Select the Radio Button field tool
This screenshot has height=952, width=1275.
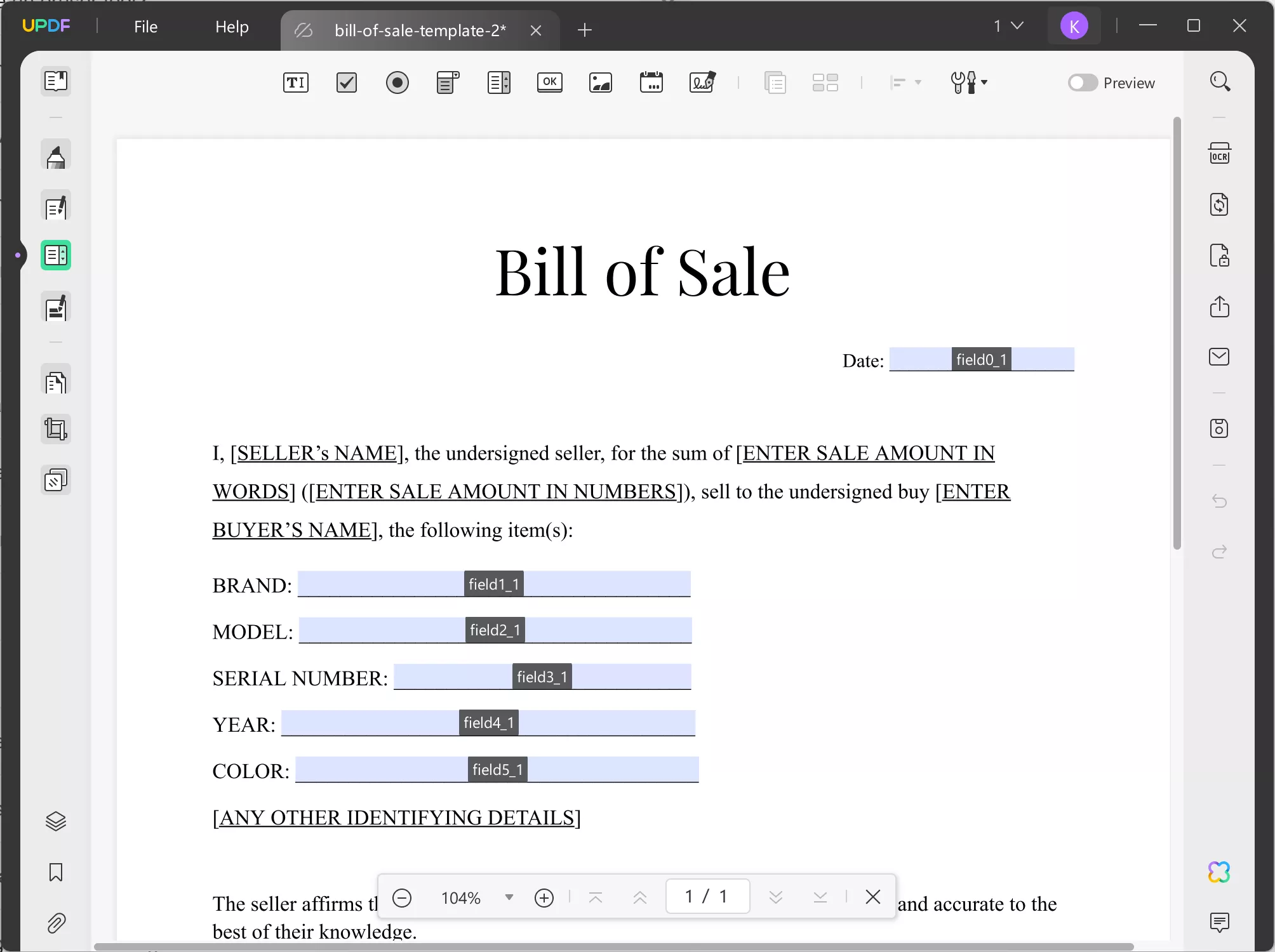click(397, 83)
